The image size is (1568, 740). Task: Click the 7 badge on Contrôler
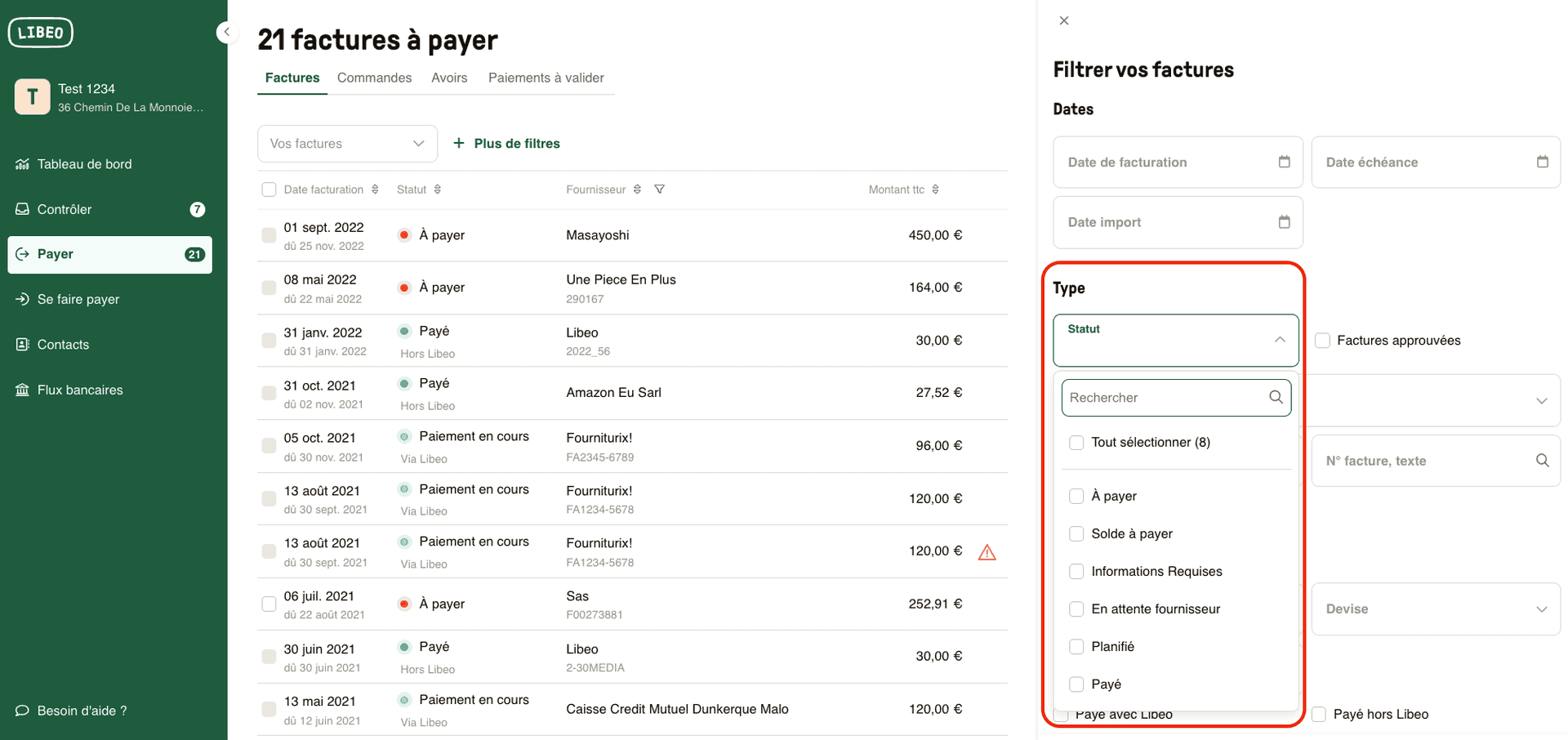(197, 209)
